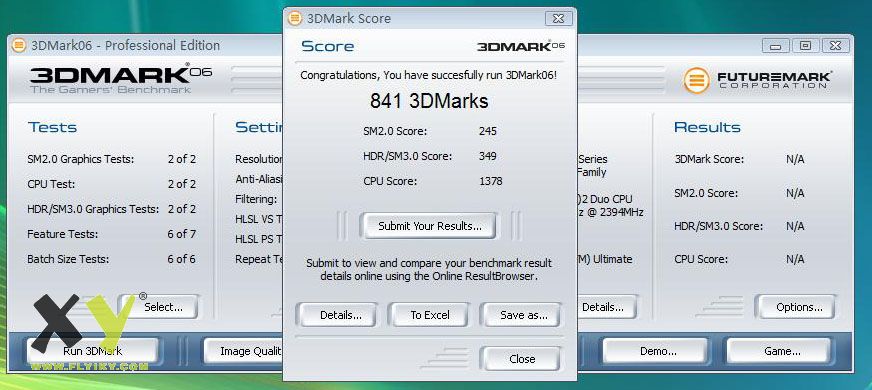The height and width of the screenshot is (390, 872).
Task: Click HDR/SM3.0 Score value 349
Action: [x=487, y=156]
